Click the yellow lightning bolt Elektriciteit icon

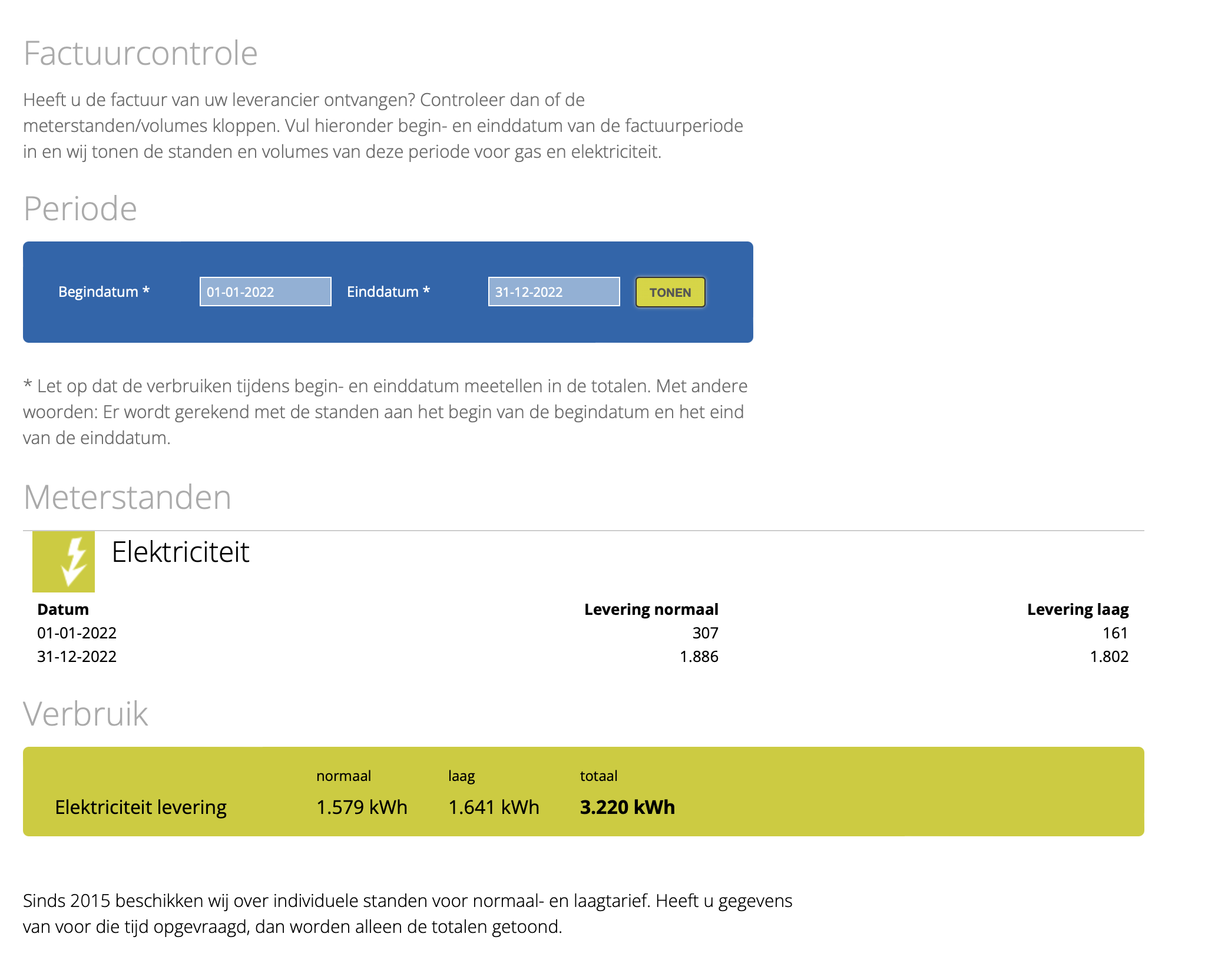tap(64, 562)
